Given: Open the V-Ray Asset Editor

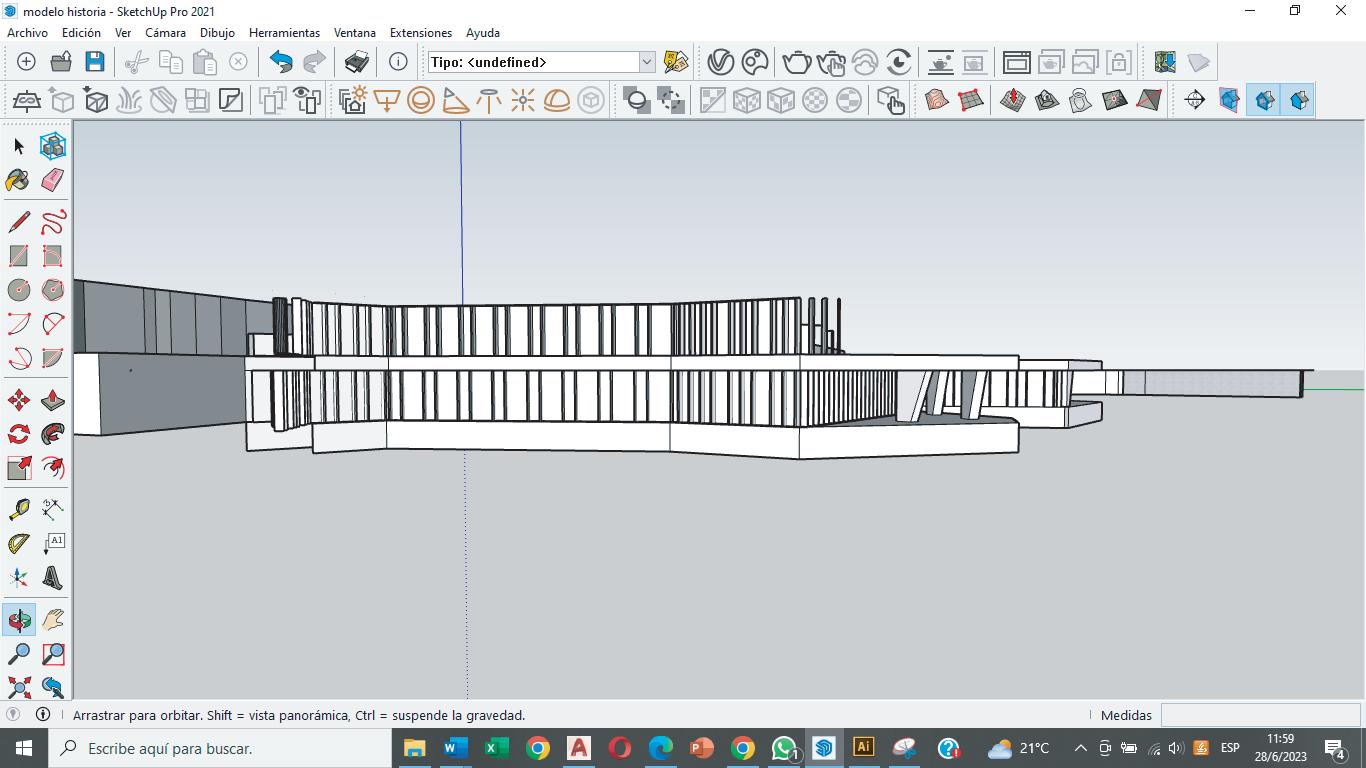Looking at the screenshot, I should coord(720,62).
